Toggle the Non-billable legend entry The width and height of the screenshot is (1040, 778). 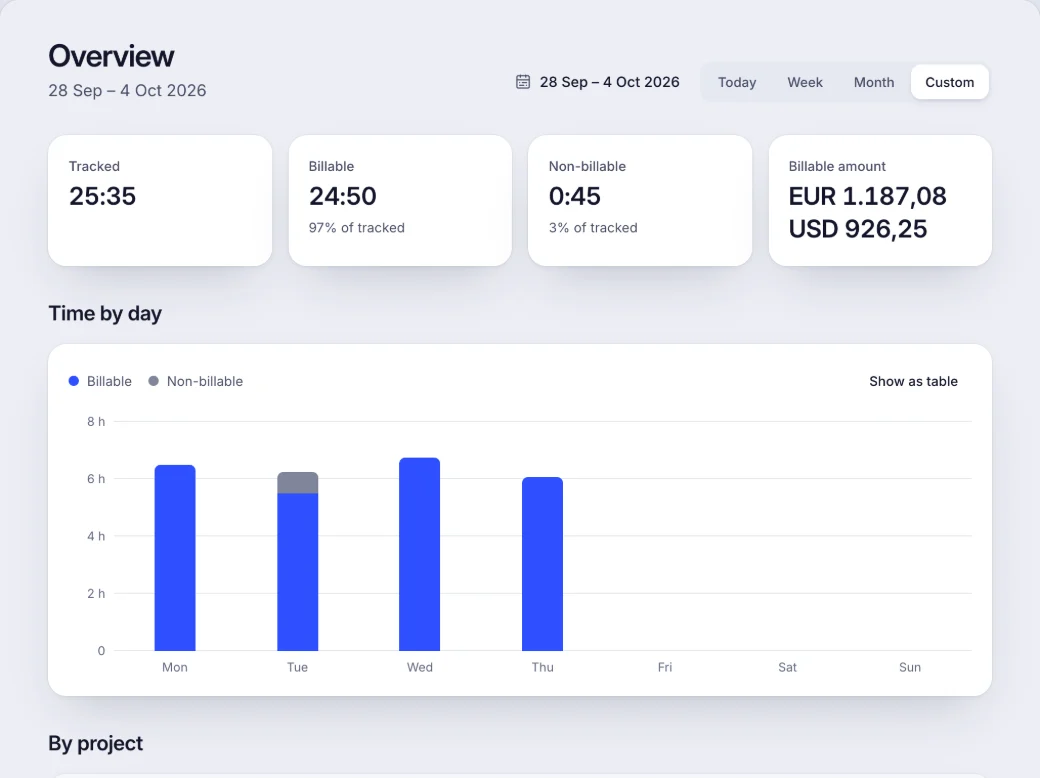point(196,381)
